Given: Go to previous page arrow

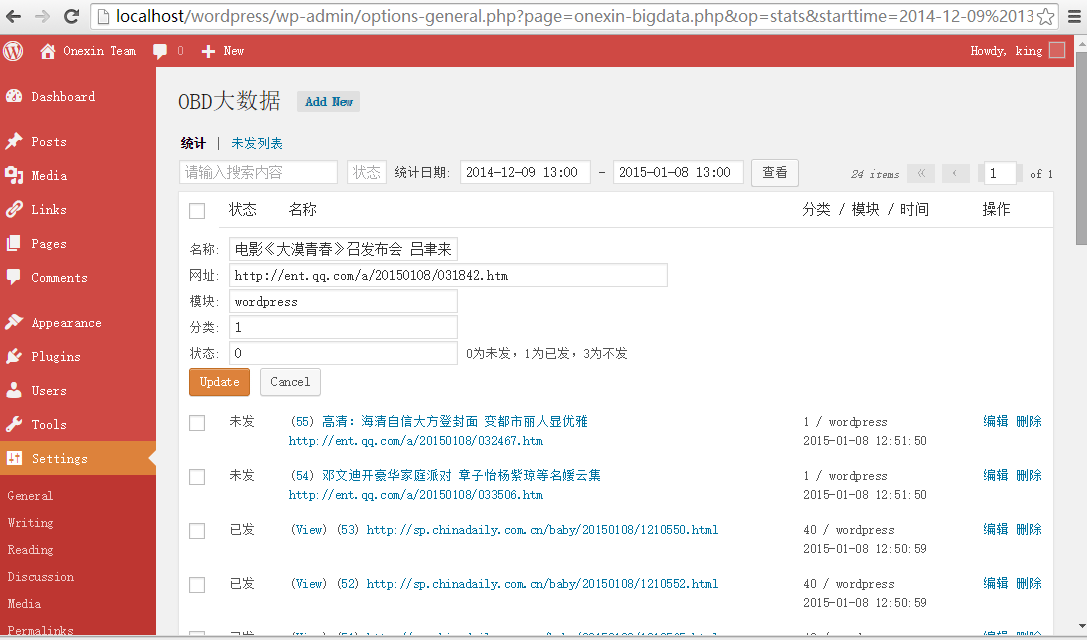Looking at the screenshot, I should point(955,173).
